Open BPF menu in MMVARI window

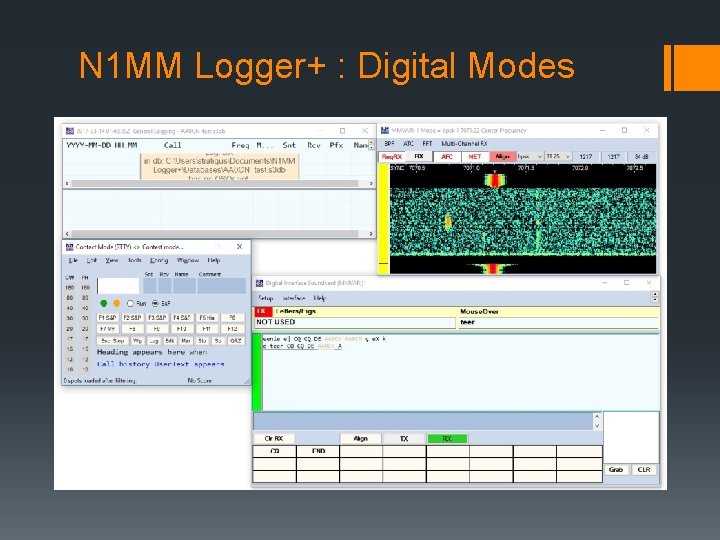click(x=389, y=144)
